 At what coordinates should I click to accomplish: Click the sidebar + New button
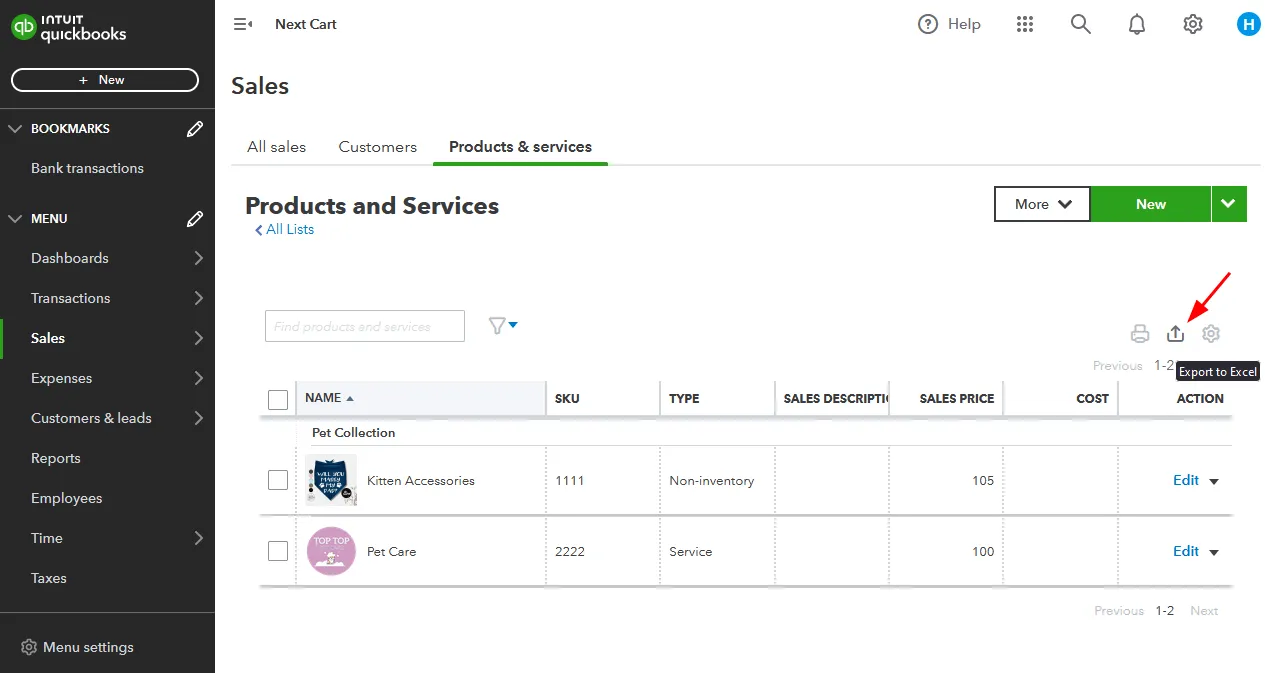tap(105, 80)
